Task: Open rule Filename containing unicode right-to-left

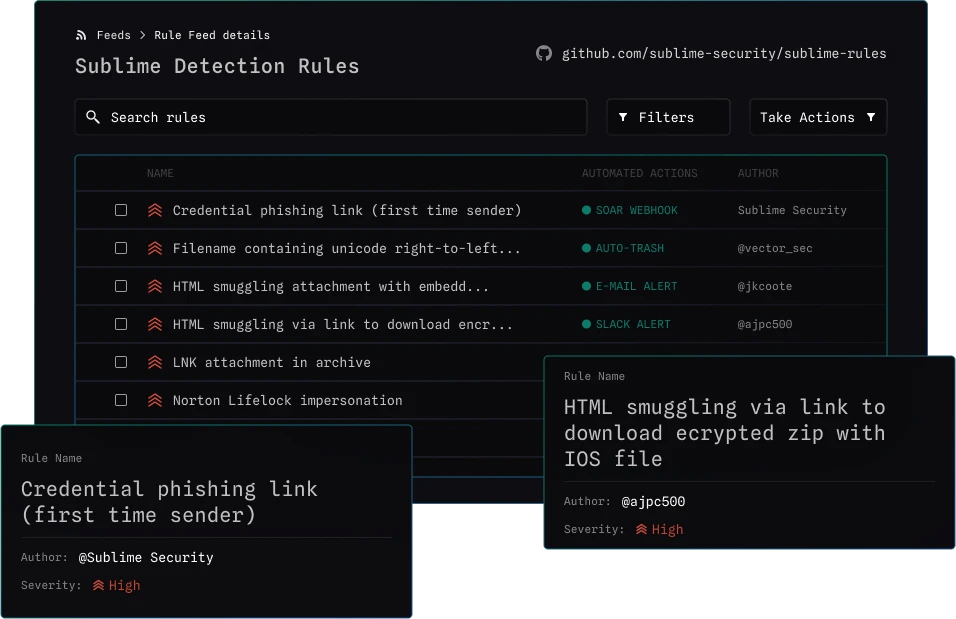Action: pyautogui.click(x=346, y=248)
